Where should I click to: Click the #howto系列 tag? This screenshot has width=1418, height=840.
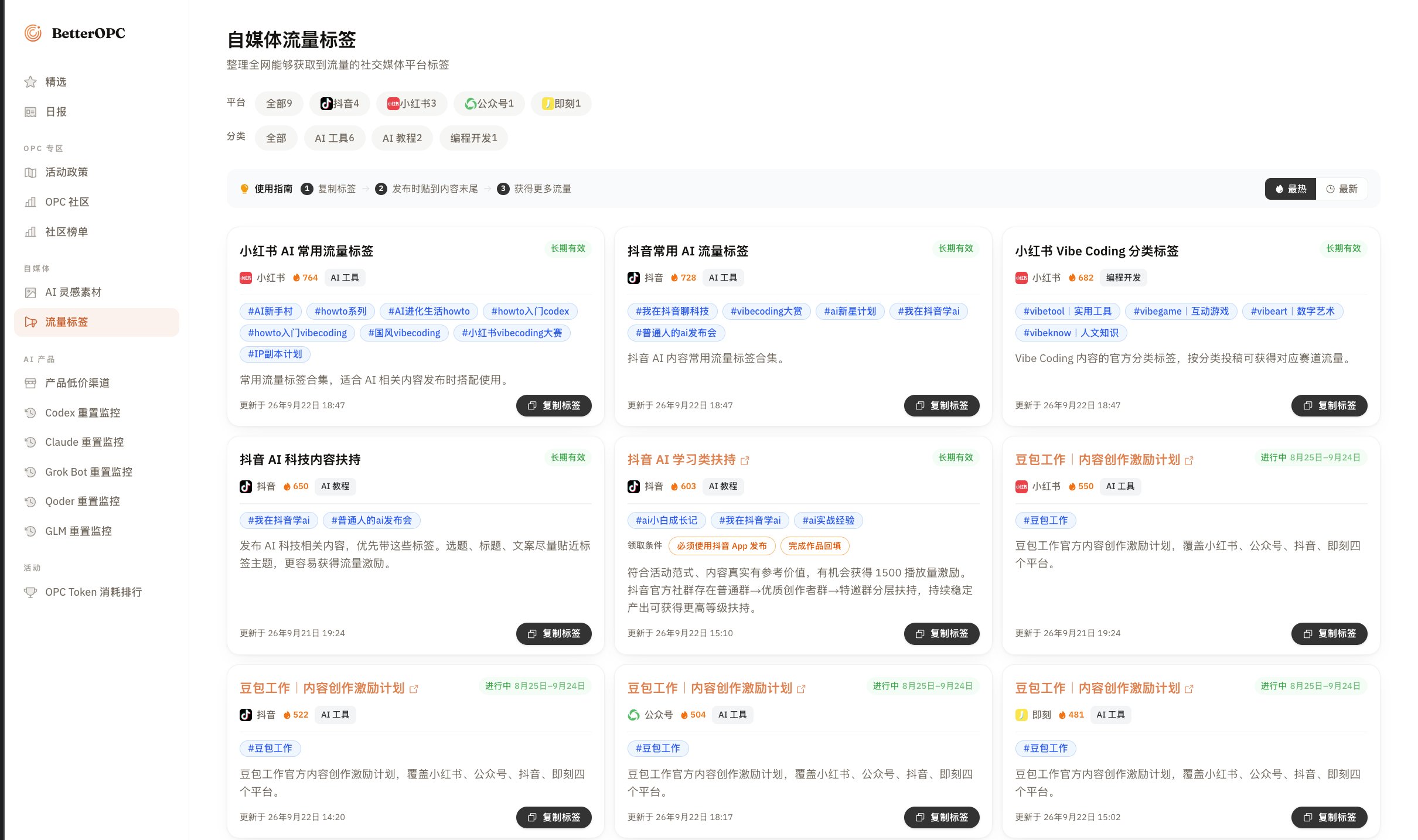coord(340,311)
